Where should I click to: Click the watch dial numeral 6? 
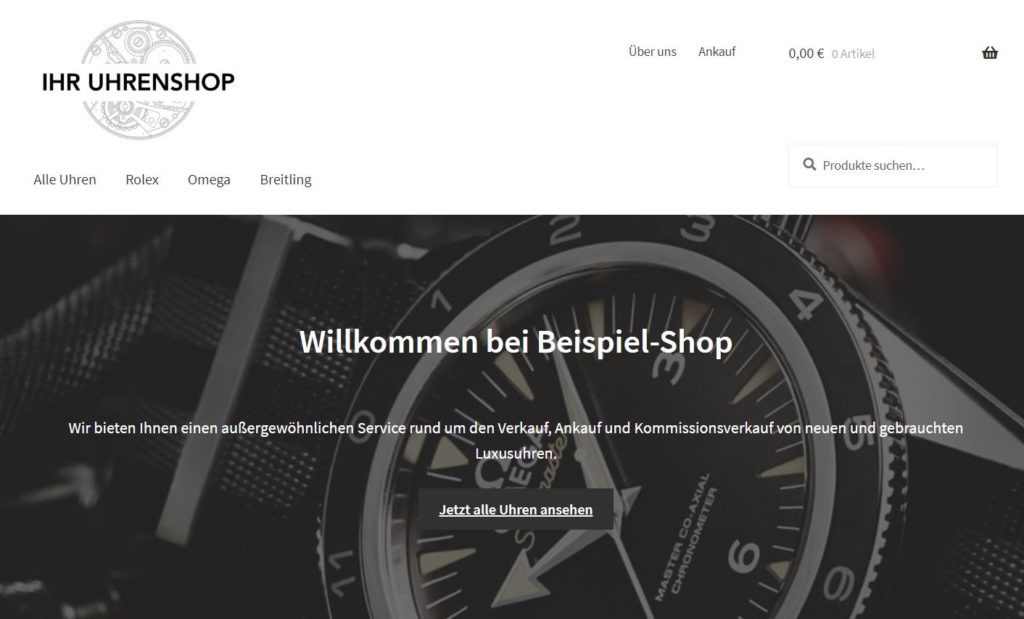tap(744, 556)
